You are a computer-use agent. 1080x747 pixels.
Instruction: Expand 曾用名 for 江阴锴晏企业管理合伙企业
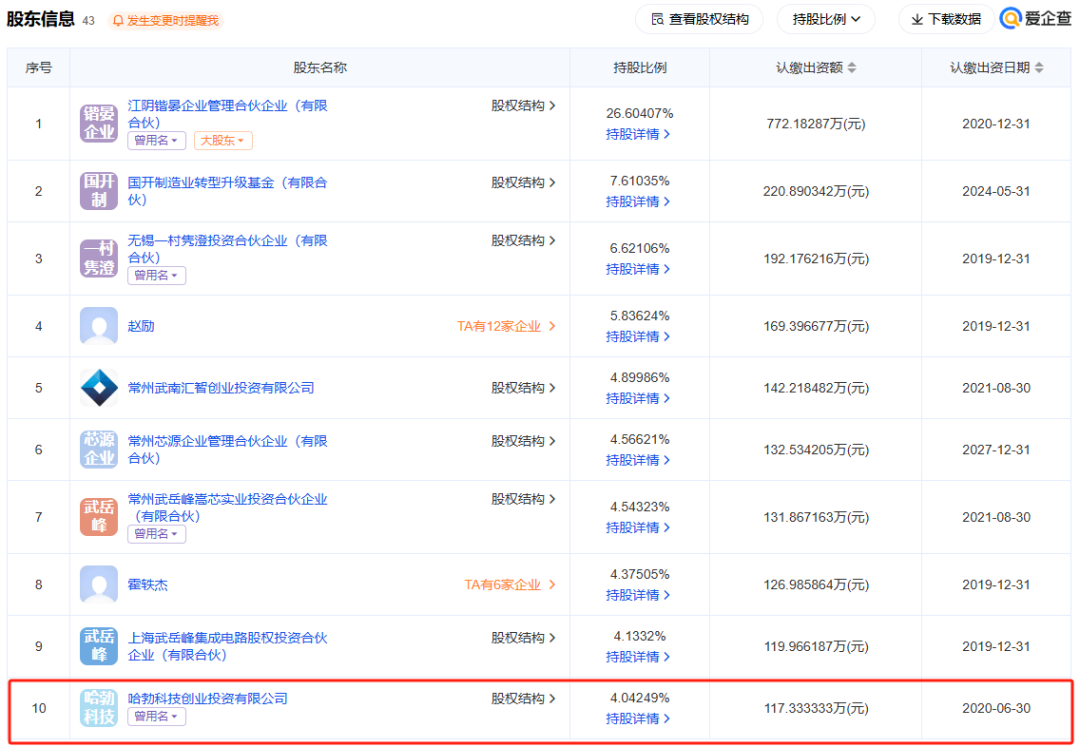pos(156,140)
